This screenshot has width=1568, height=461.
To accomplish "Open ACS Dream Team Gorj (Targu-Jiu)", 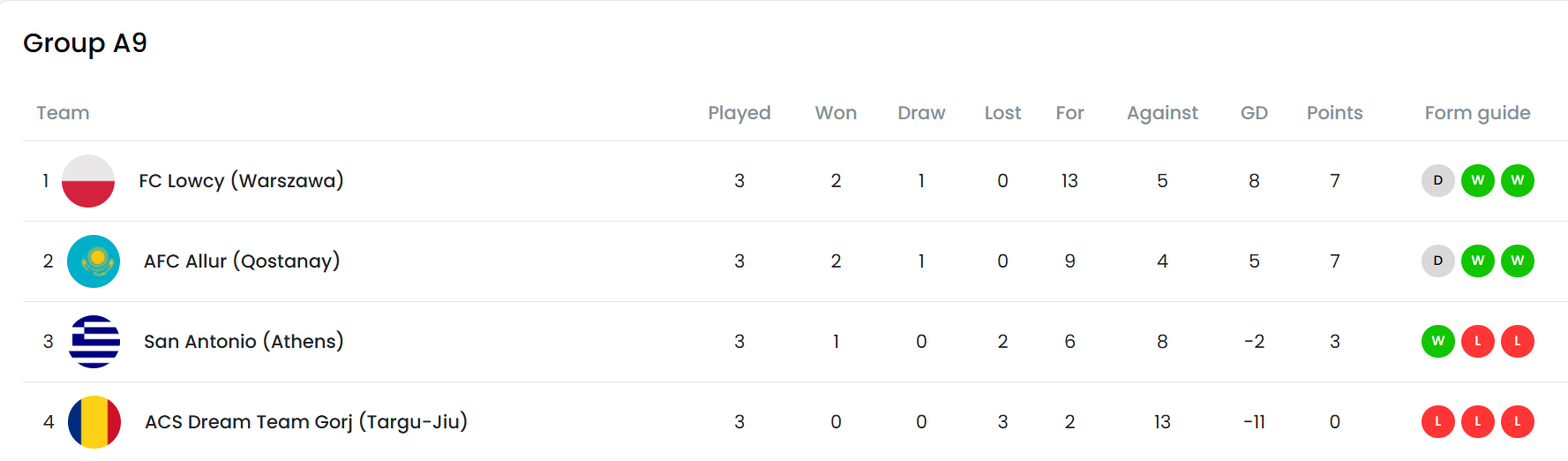I will (x=305, y=422).
